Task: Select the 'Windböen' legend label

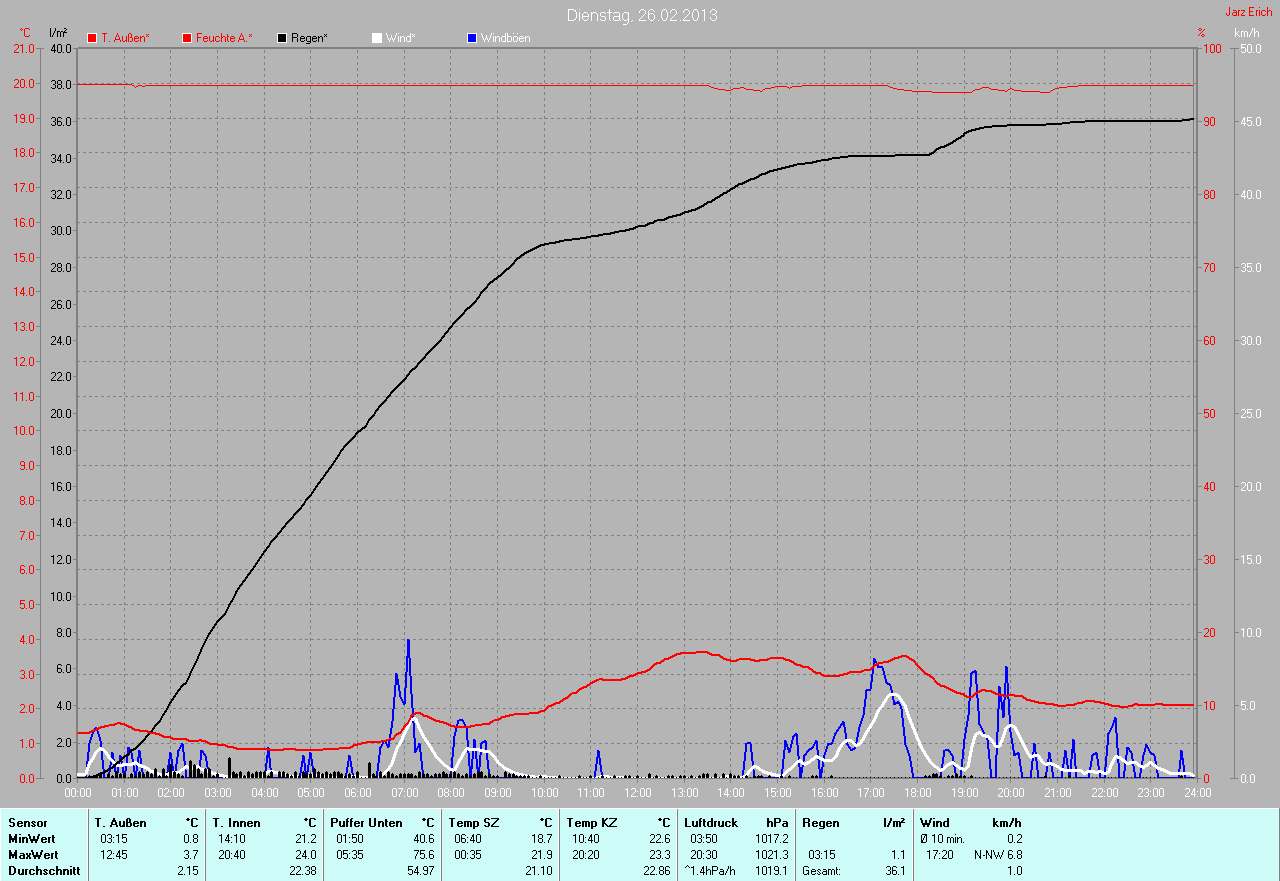Action: click(506, 38)
